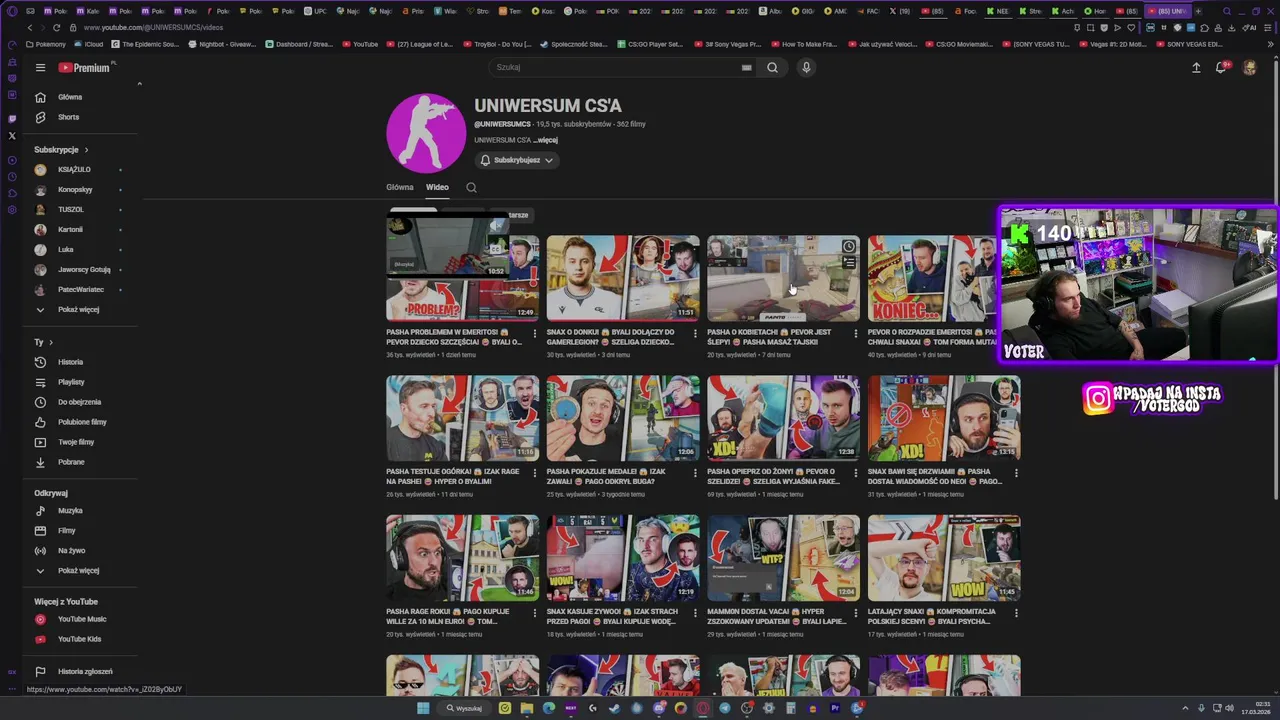The image size is (1280, 720).
Task: Add PASHA O KOBIETACH to the queue
Action: [x=848, y=263]
